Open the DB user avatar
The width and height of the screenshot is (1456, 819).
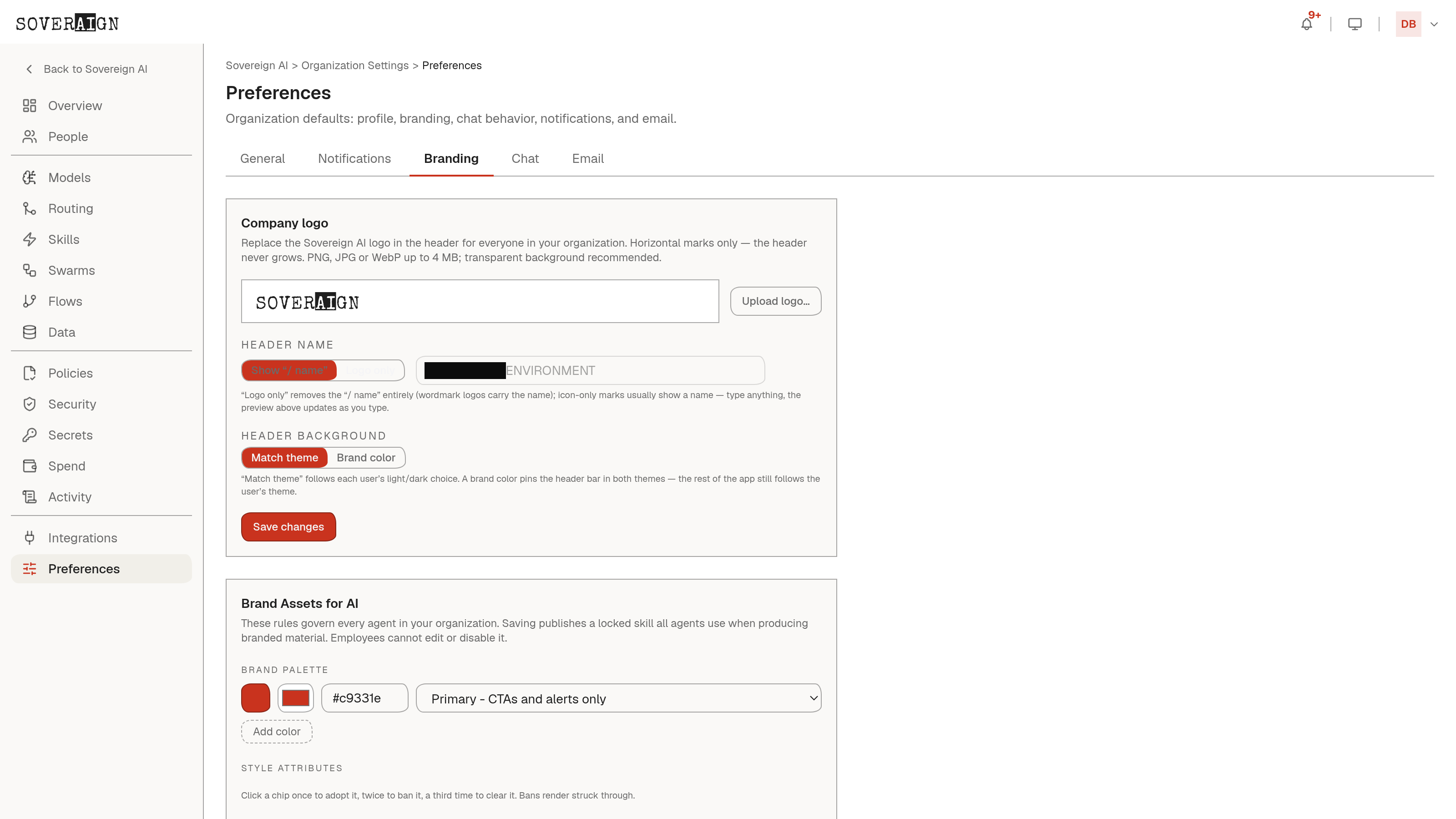pos(1408,24)
